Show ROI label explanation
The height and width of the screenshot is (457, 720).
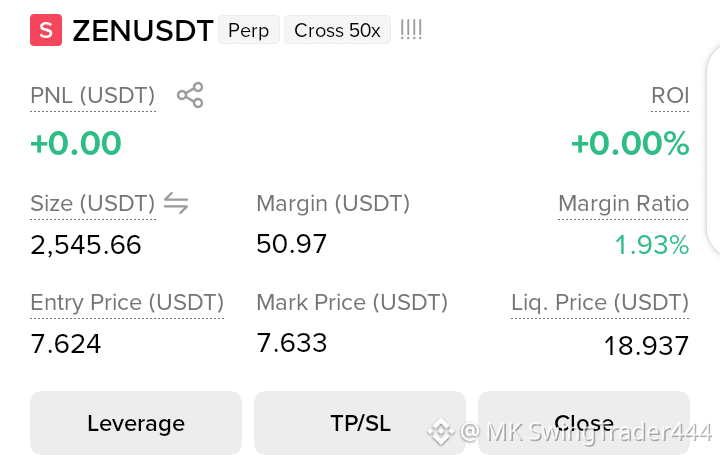click(x=670, y=96)
